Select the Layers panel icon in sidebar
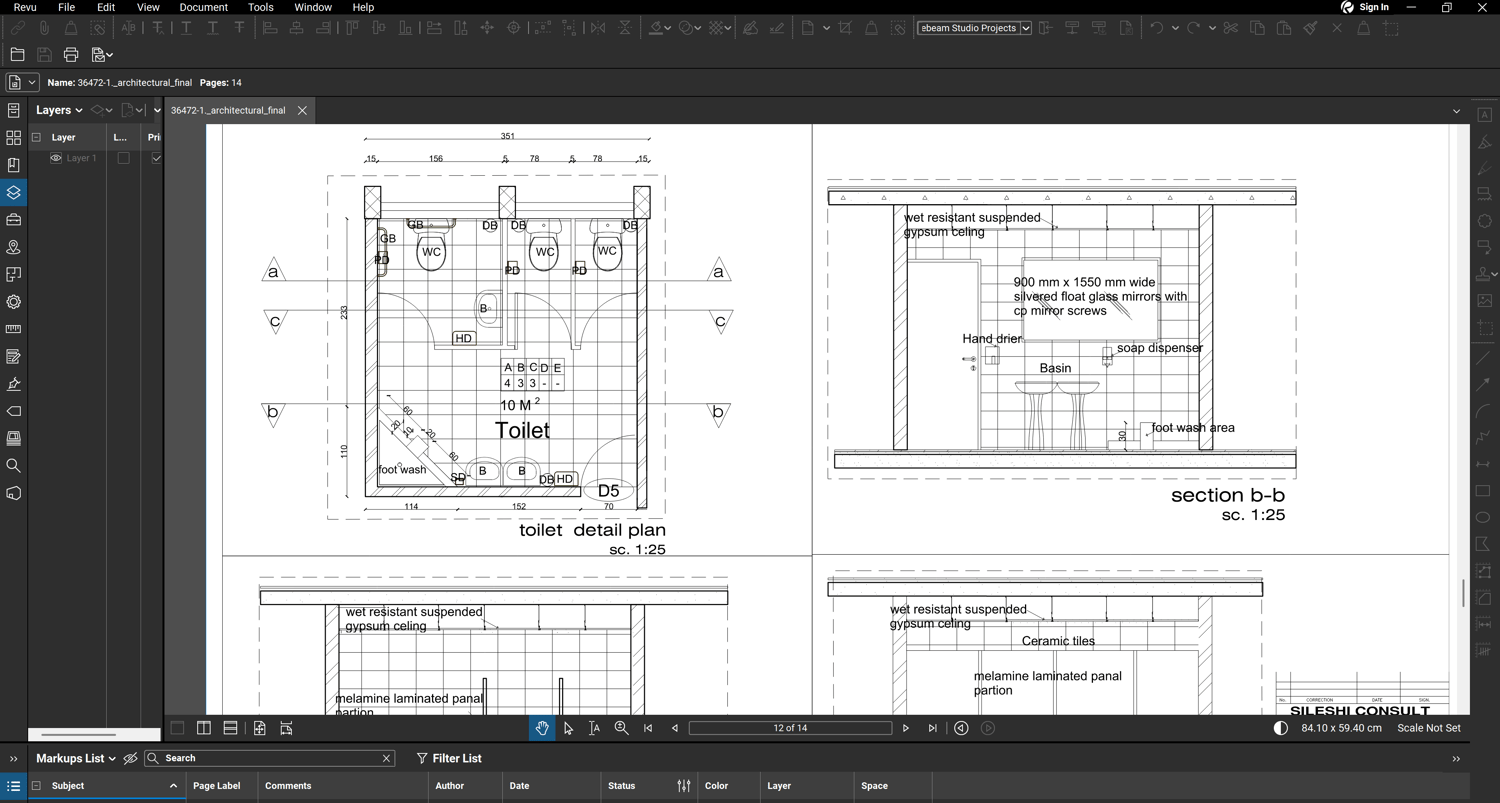Screen dimensions: 1500x803 tap(13, 192)
